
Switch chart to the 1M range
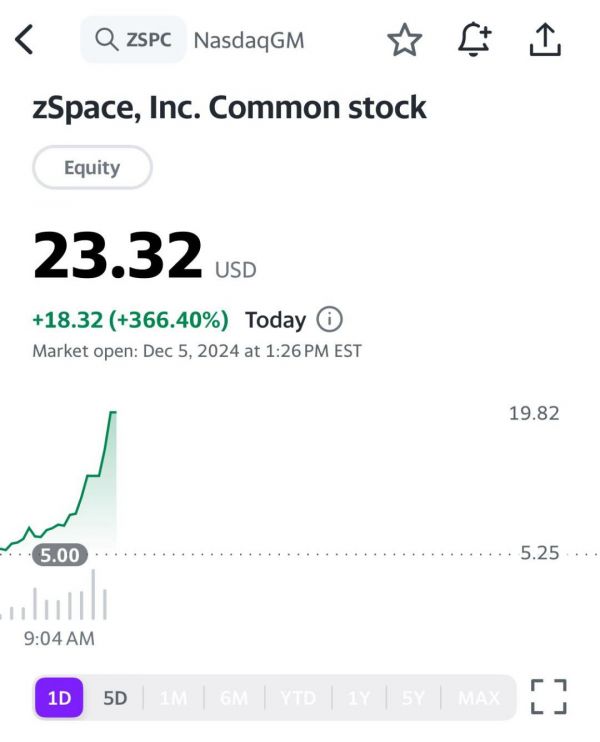pyautogui.click(x=173, y=697)
